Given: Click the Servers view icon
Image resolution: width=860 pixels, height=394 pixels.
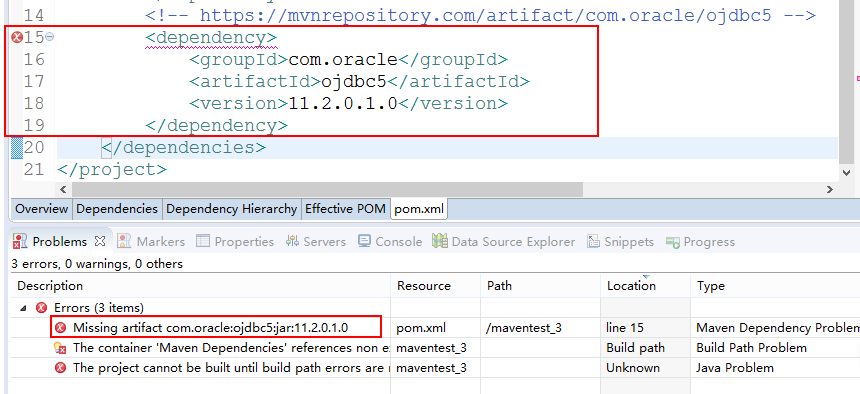Looking at the screenshot, I should [x=292, y=241].
